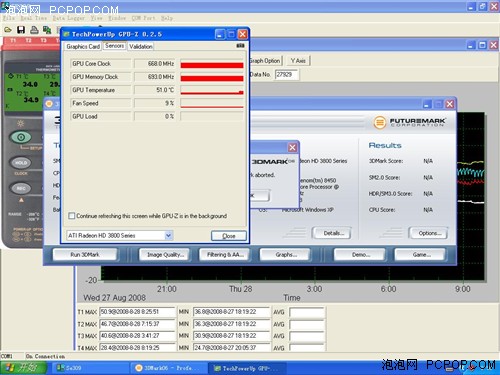
Task: Click the Fan Speed sensor graph
Action: pos(212,103)
